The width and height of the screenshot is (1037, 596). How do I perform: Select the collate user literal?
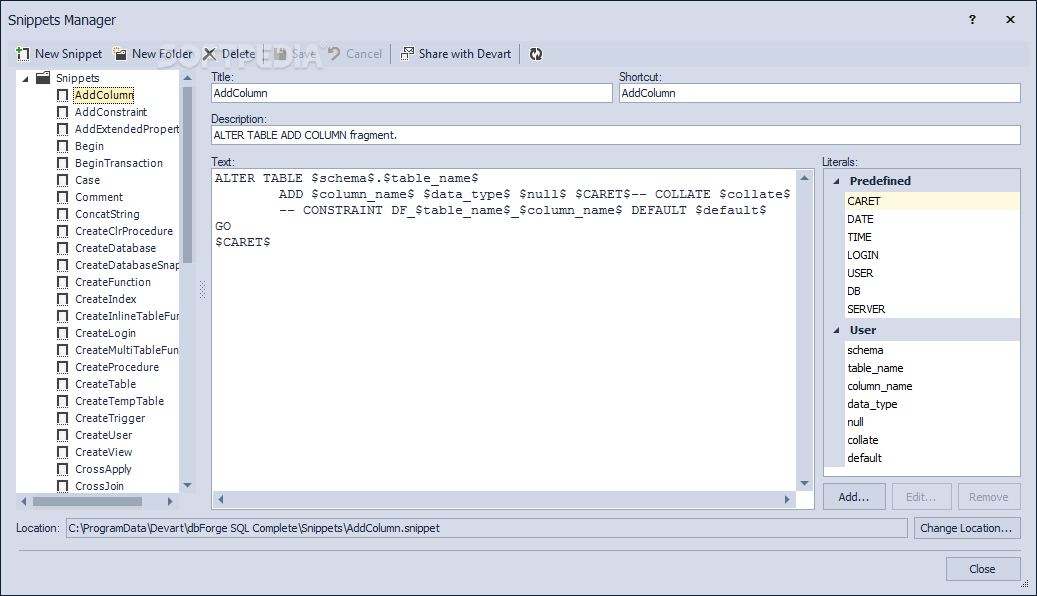pos(933,440)
